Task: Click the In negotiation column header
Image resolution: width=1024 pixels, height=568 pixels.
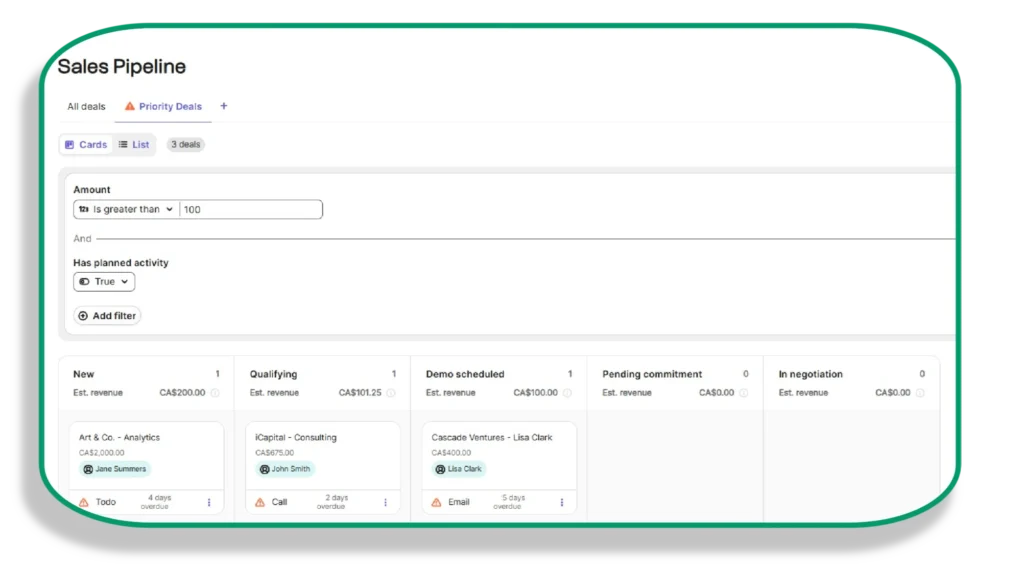Action: coord(810,374)
